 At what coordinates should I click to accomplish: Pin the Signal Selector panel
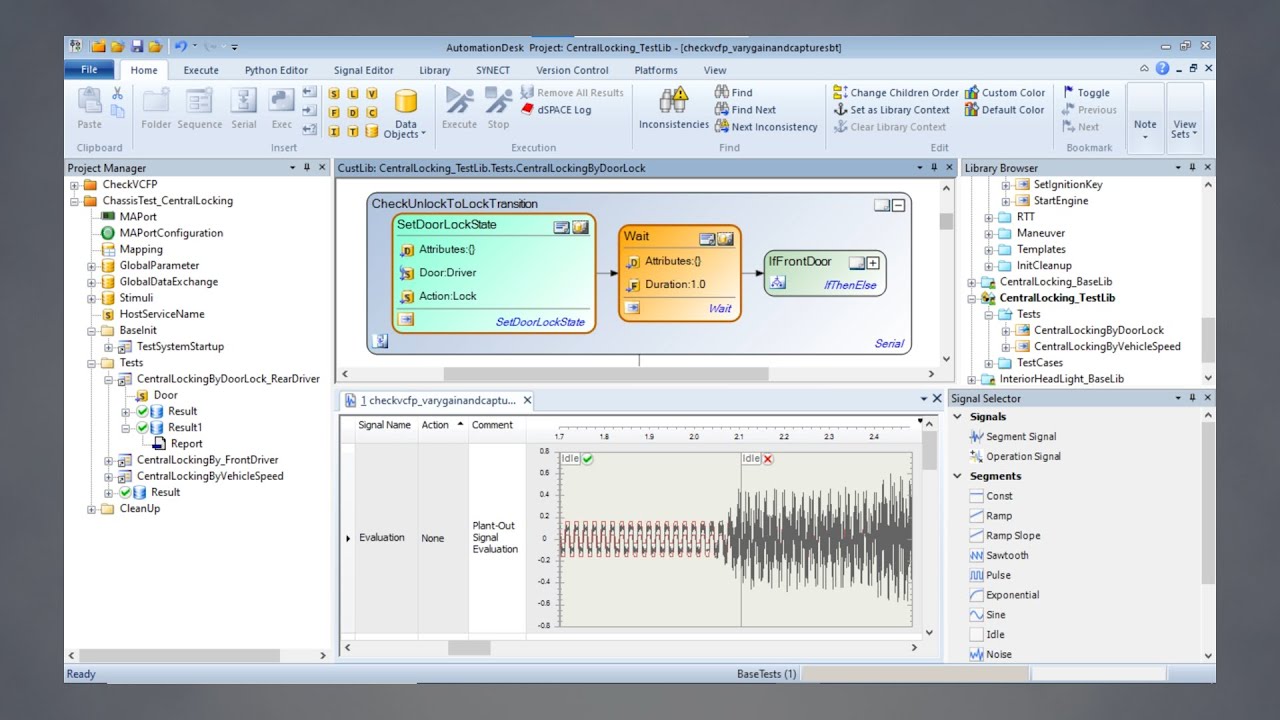(1193, 398)
